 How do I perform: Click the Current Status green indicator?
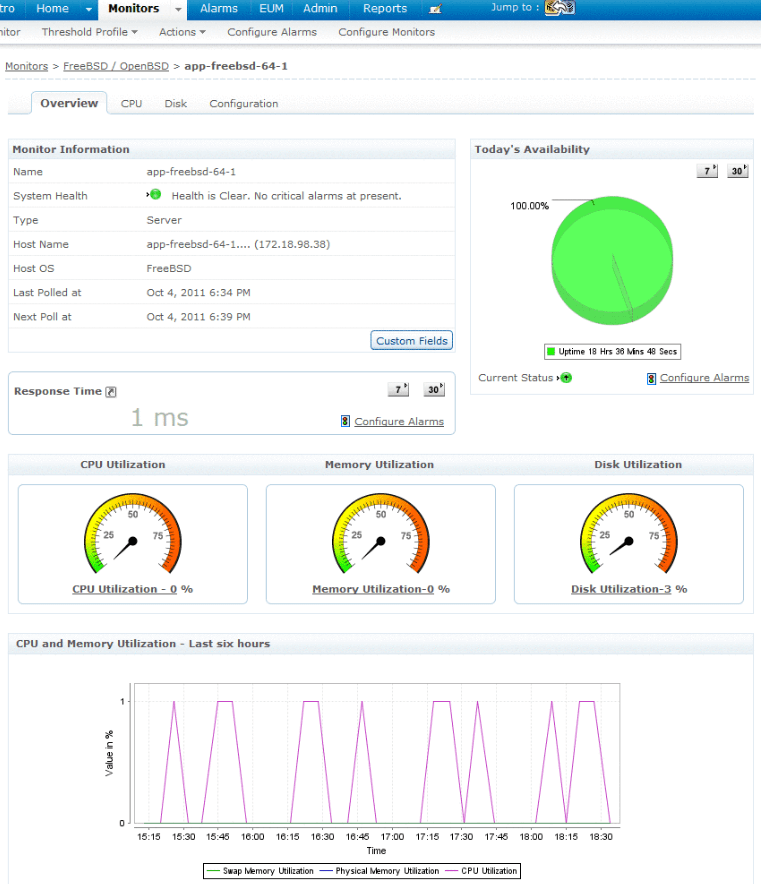566,378
